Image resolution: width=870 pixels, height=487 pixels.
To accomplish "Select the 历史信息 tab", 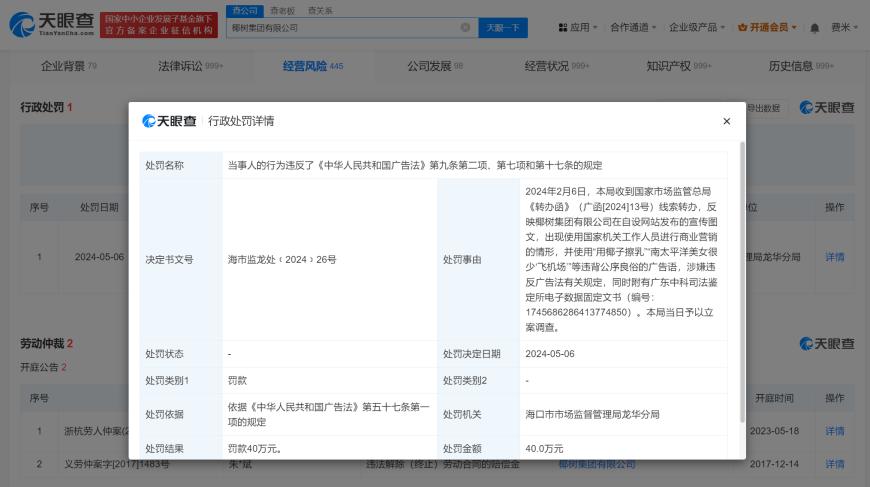I will [801, 66].
